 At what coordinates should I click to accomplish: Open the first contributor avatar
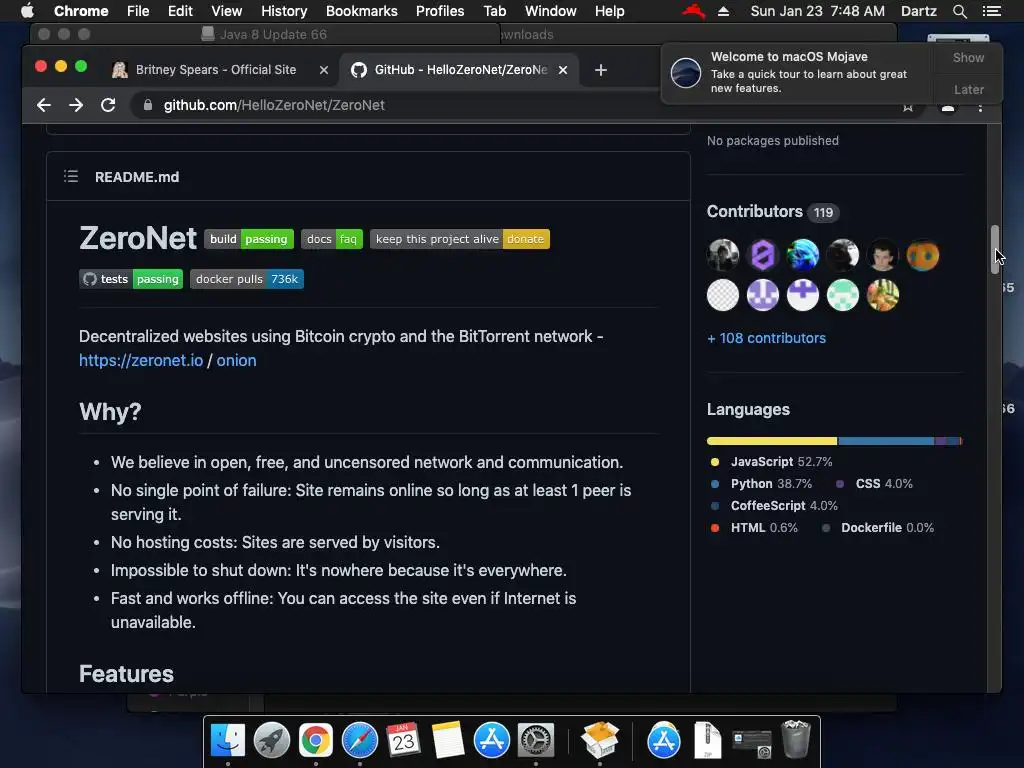pos(723,255)
